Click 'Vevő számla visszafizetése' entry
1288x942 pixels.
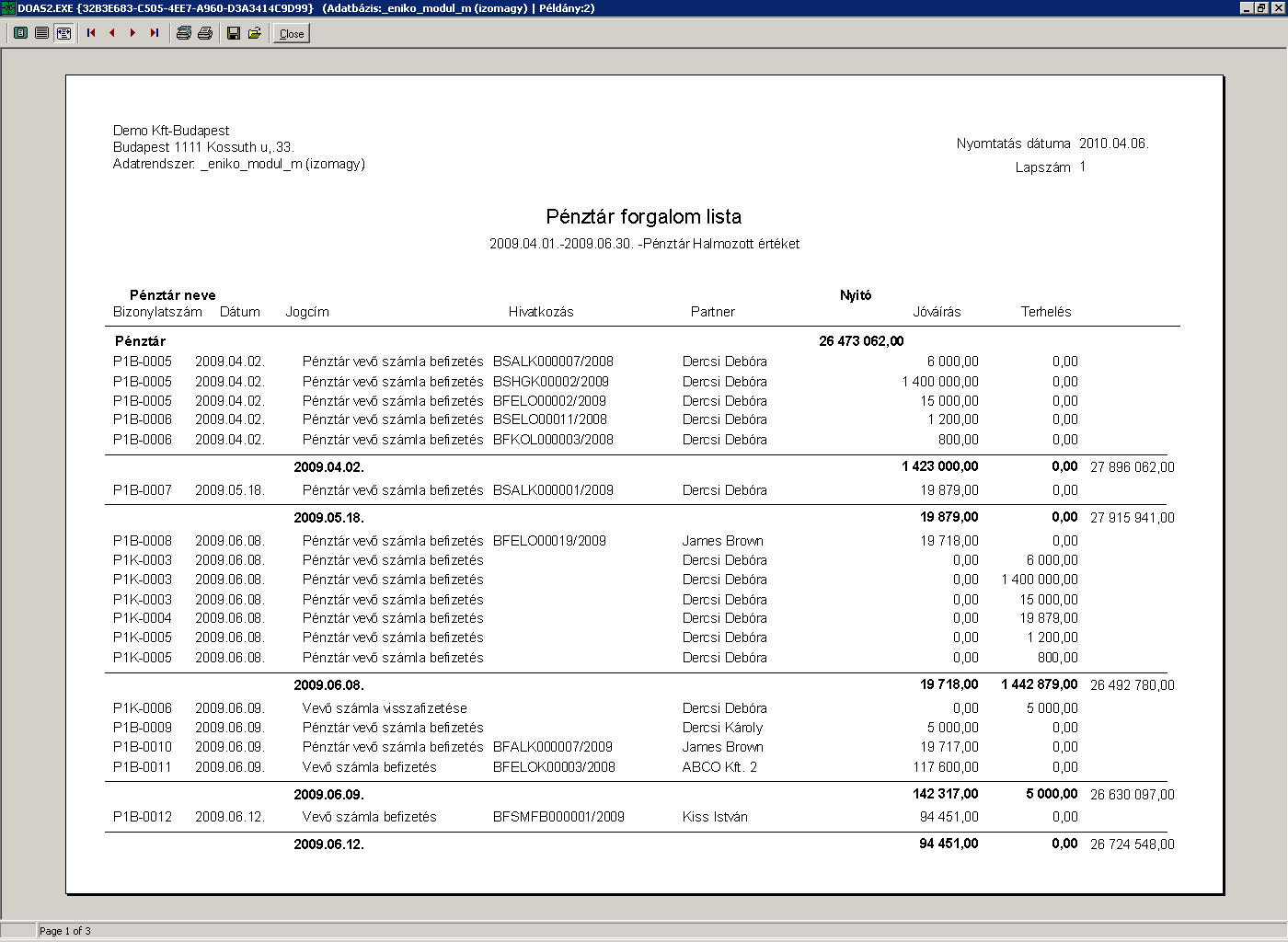pyautogui.click(x=385, y=708)
